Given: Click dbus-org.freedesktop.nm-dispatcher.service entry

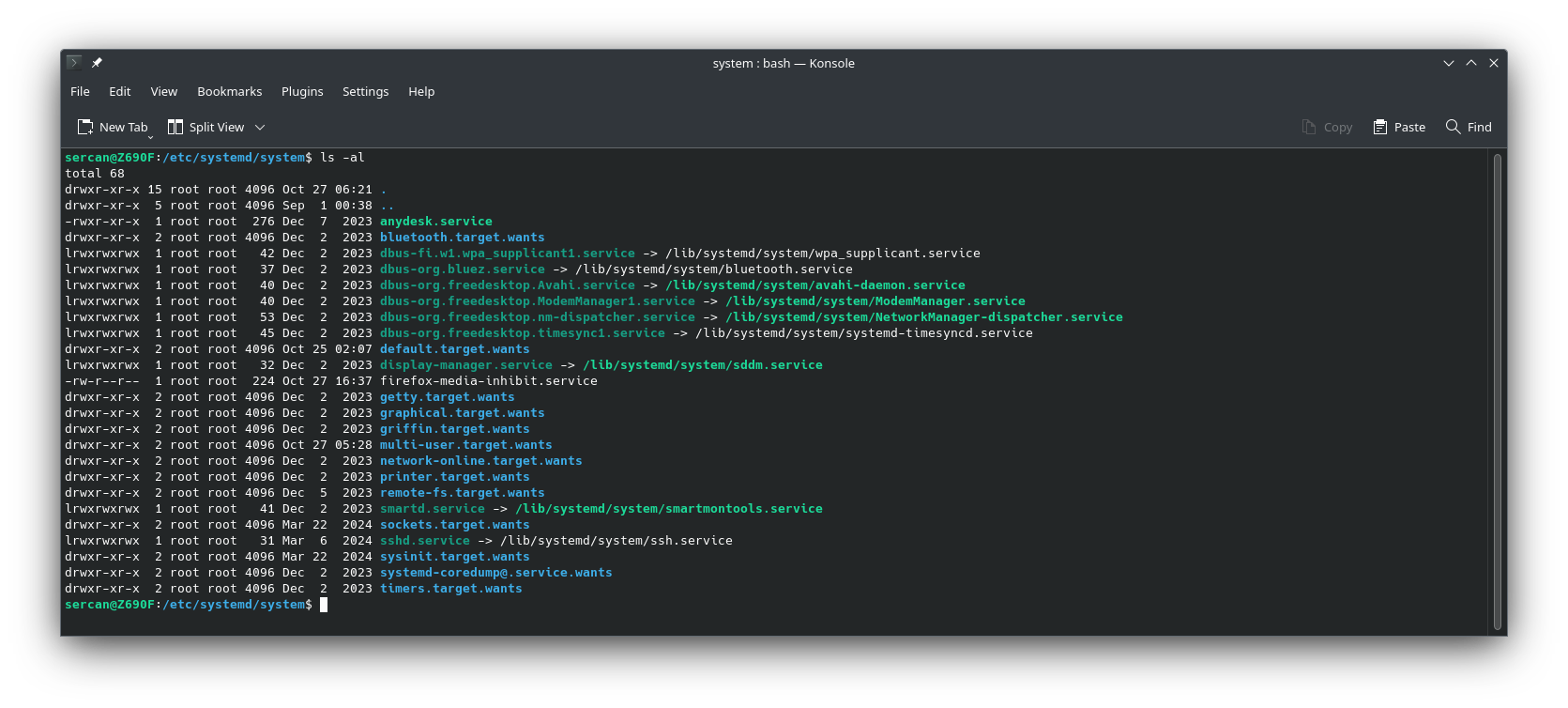Looking at the screenshot, I should click(x=538, y=317).
